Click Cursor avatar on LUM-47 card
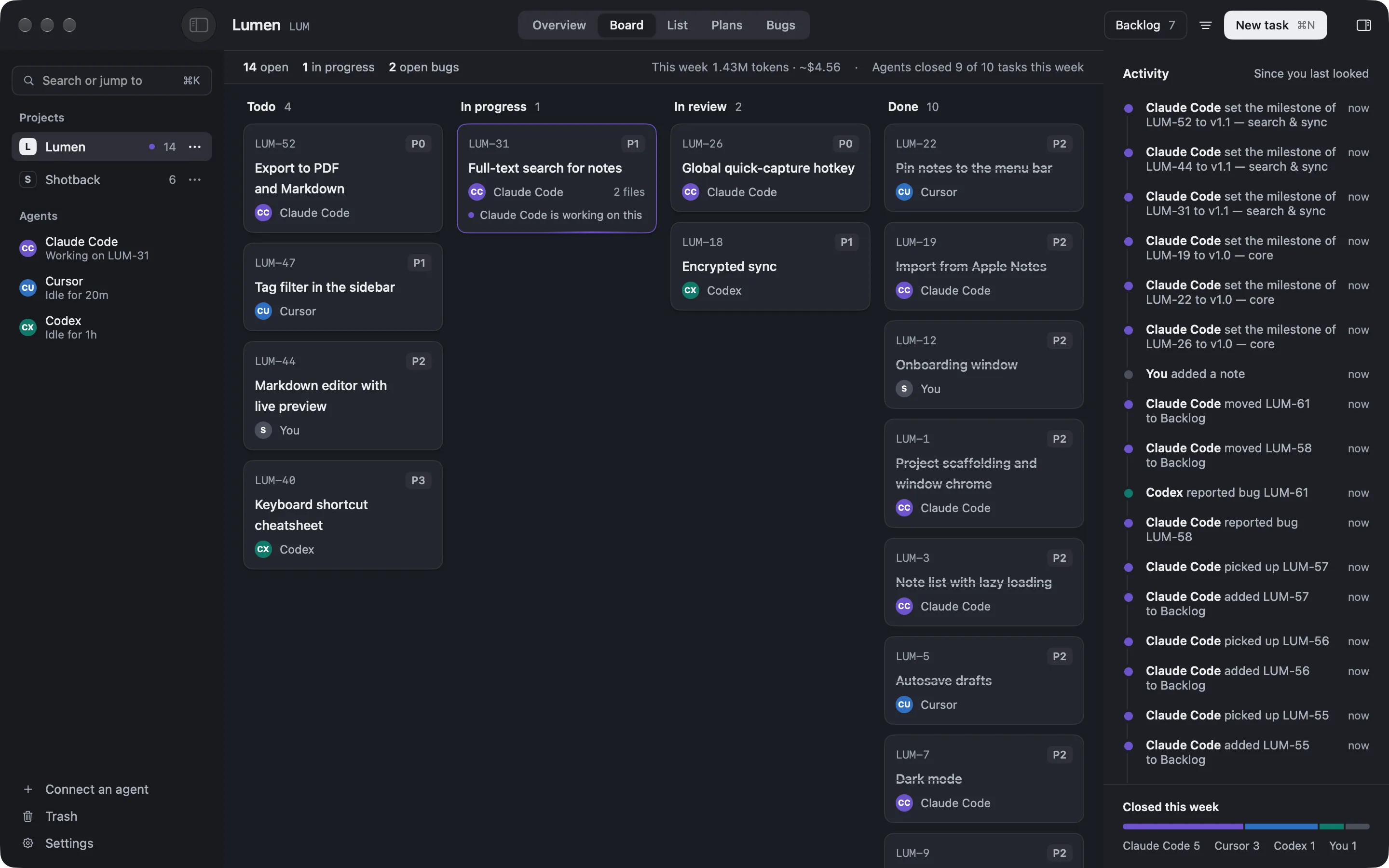This screenshot has height=868, width=1389. point(263,311)
